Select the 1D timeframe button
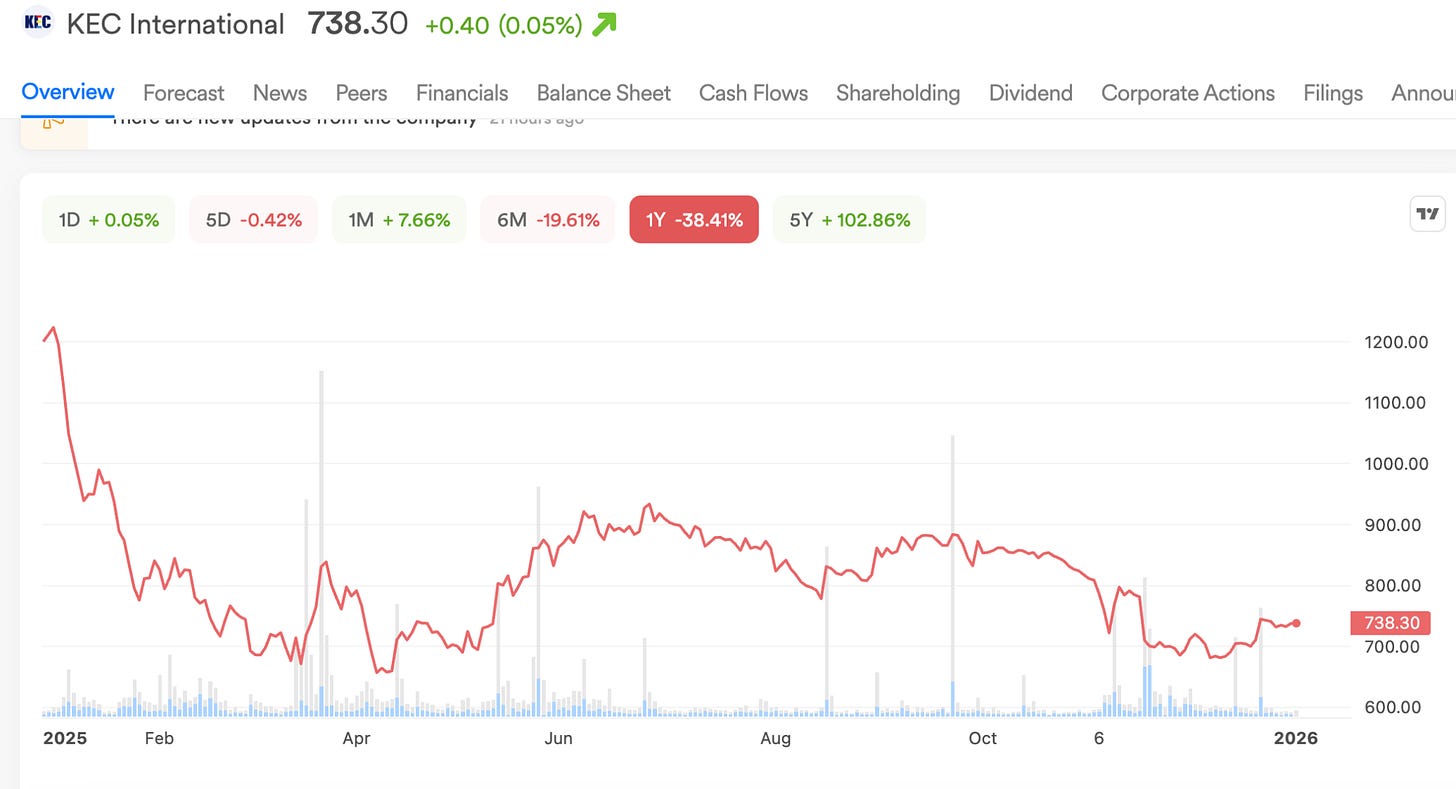 [108, 220]
